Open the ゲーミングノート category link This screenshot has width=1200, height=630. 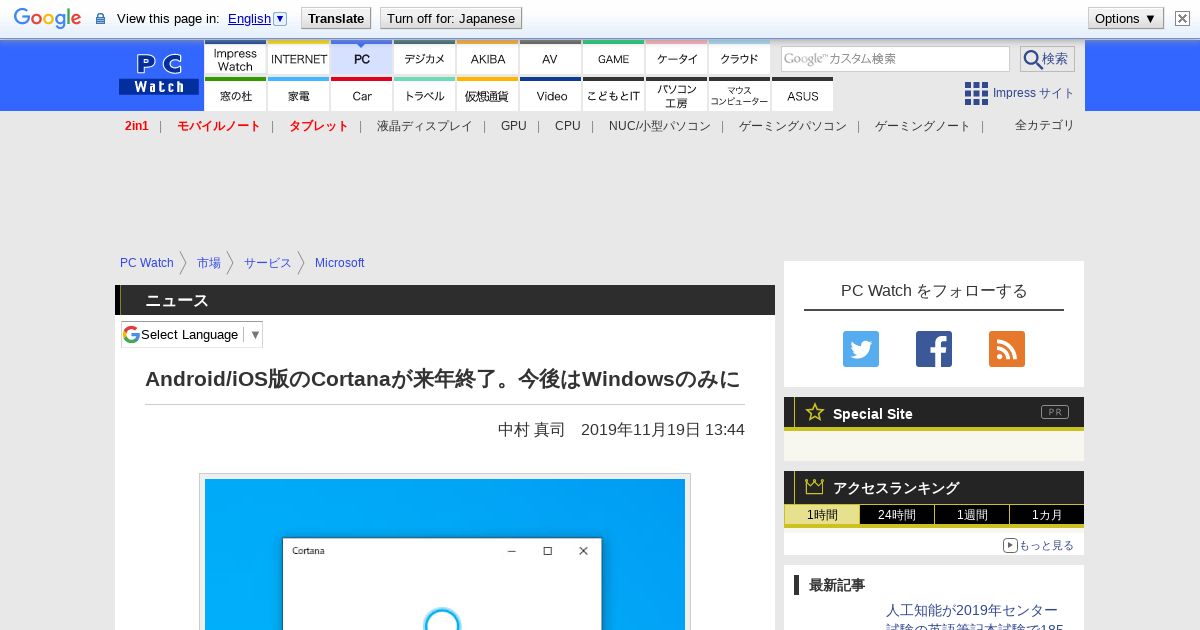point(922,126)
